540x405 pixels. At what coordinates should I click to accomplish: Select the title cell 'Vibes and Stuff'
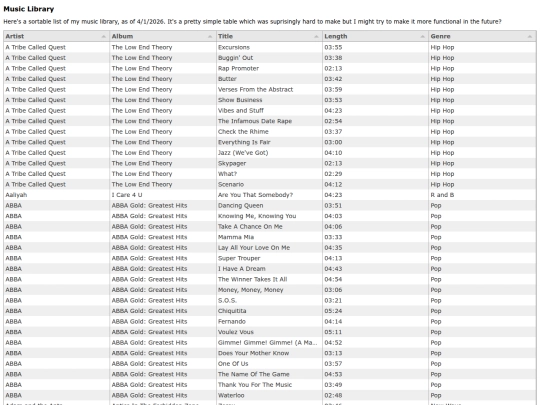pyautogui.click(x=269, y=111)
